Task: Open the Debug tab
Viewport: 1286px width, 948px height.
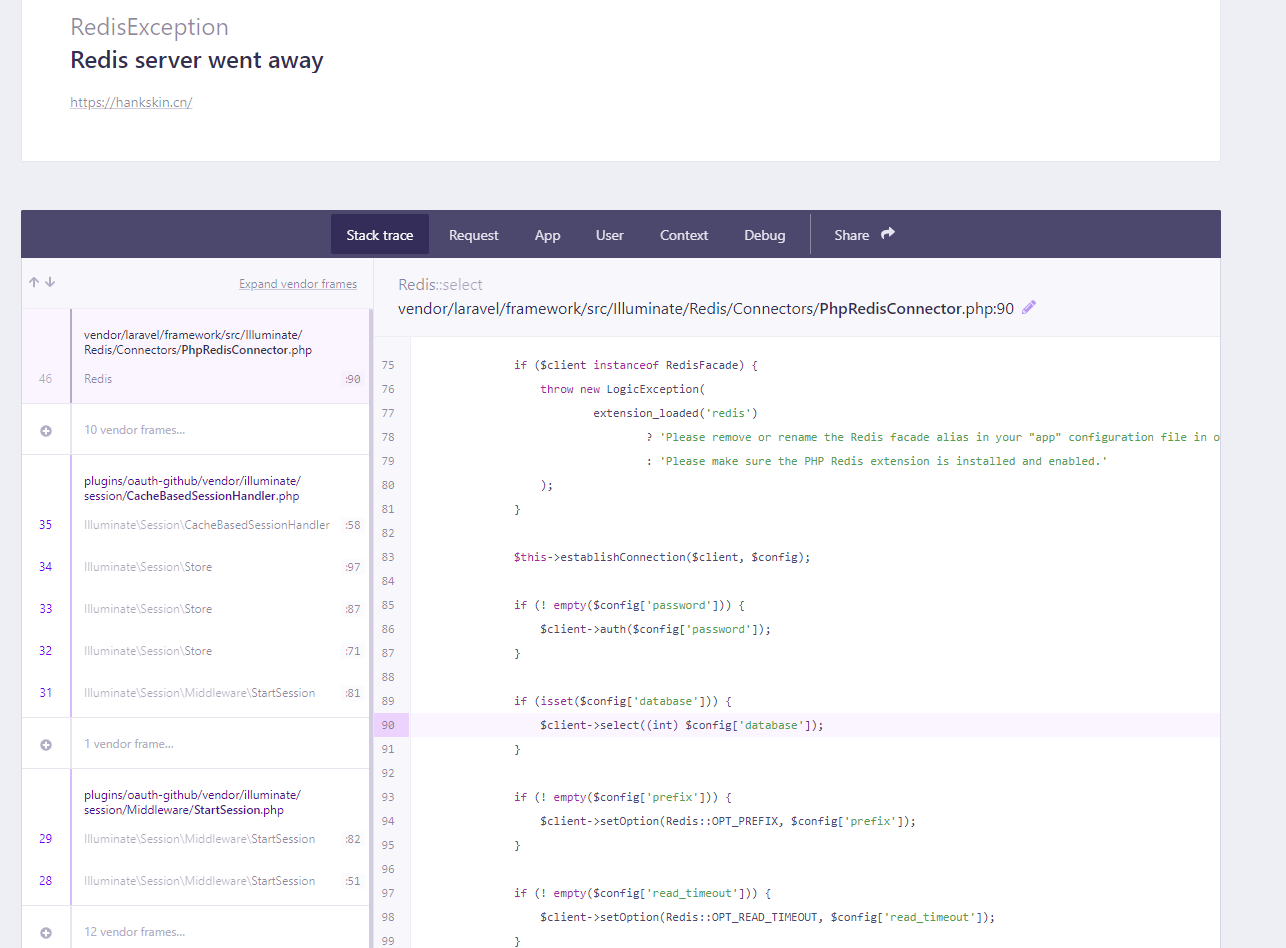Action: coord(764,234)
